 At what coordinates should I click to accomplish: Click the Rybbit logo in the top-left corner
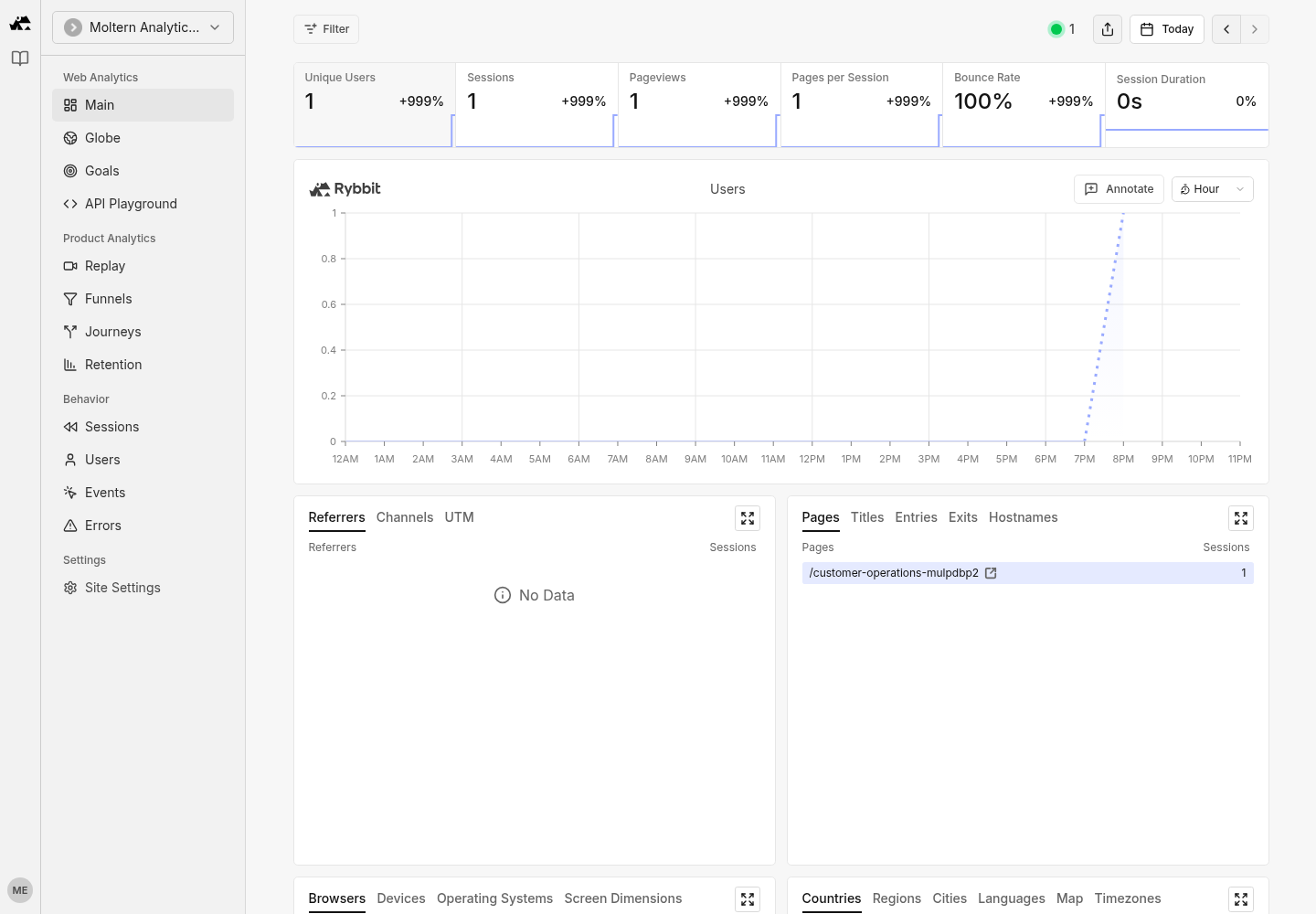[20, 24]
